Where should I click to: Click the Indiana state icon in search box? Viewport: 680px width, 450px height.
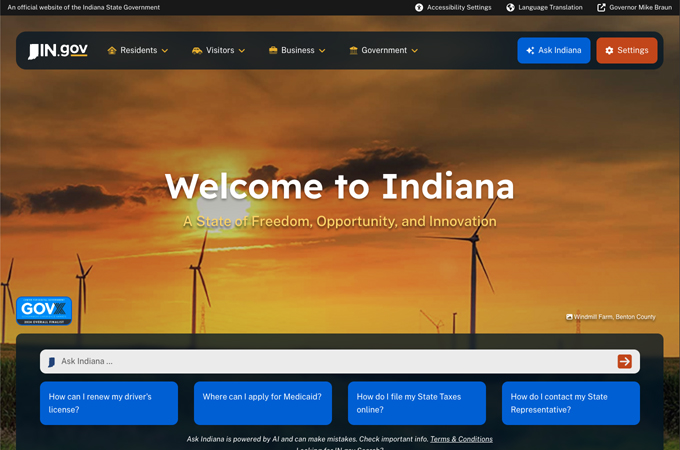(52, 362)
